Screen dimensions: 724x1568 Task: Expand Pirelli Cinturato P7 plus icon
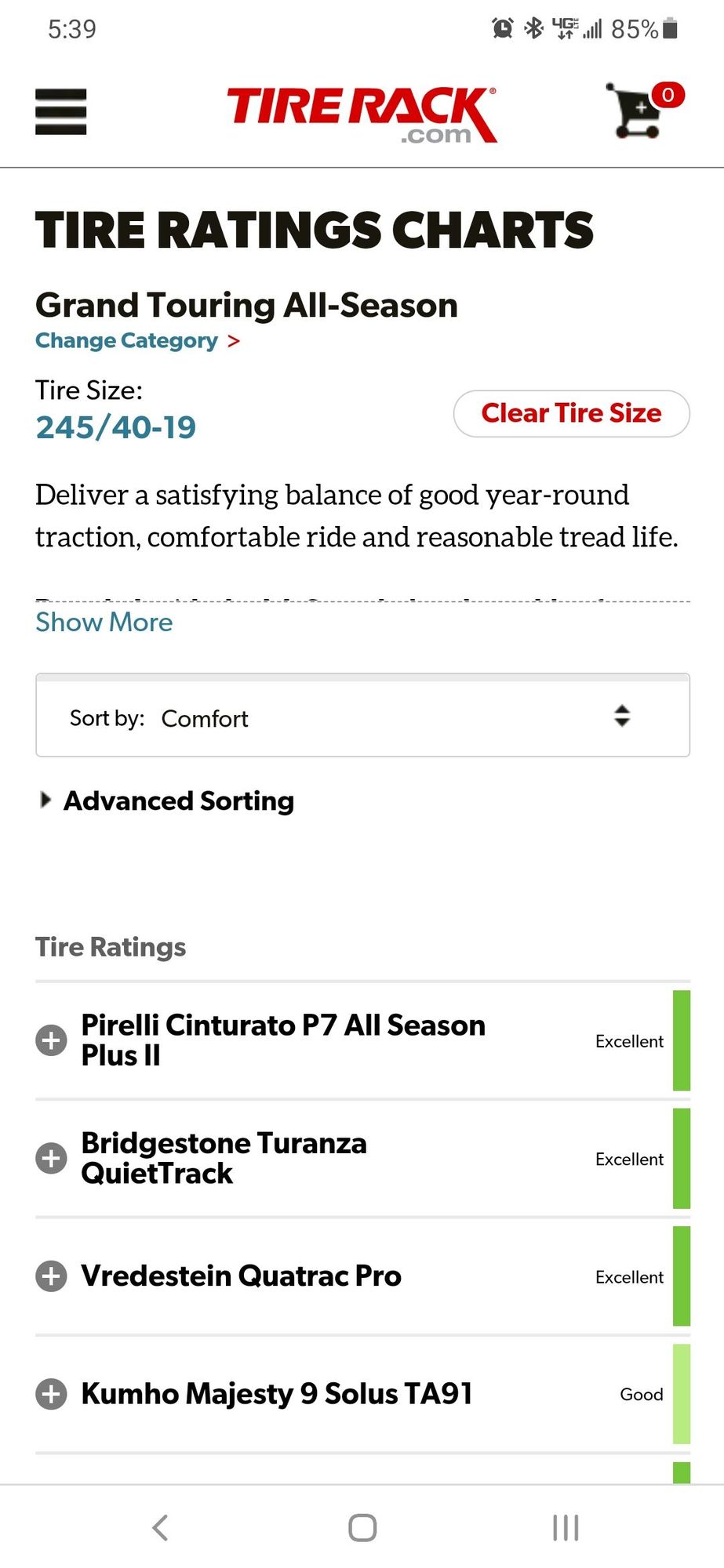(x=52, y=1040)
